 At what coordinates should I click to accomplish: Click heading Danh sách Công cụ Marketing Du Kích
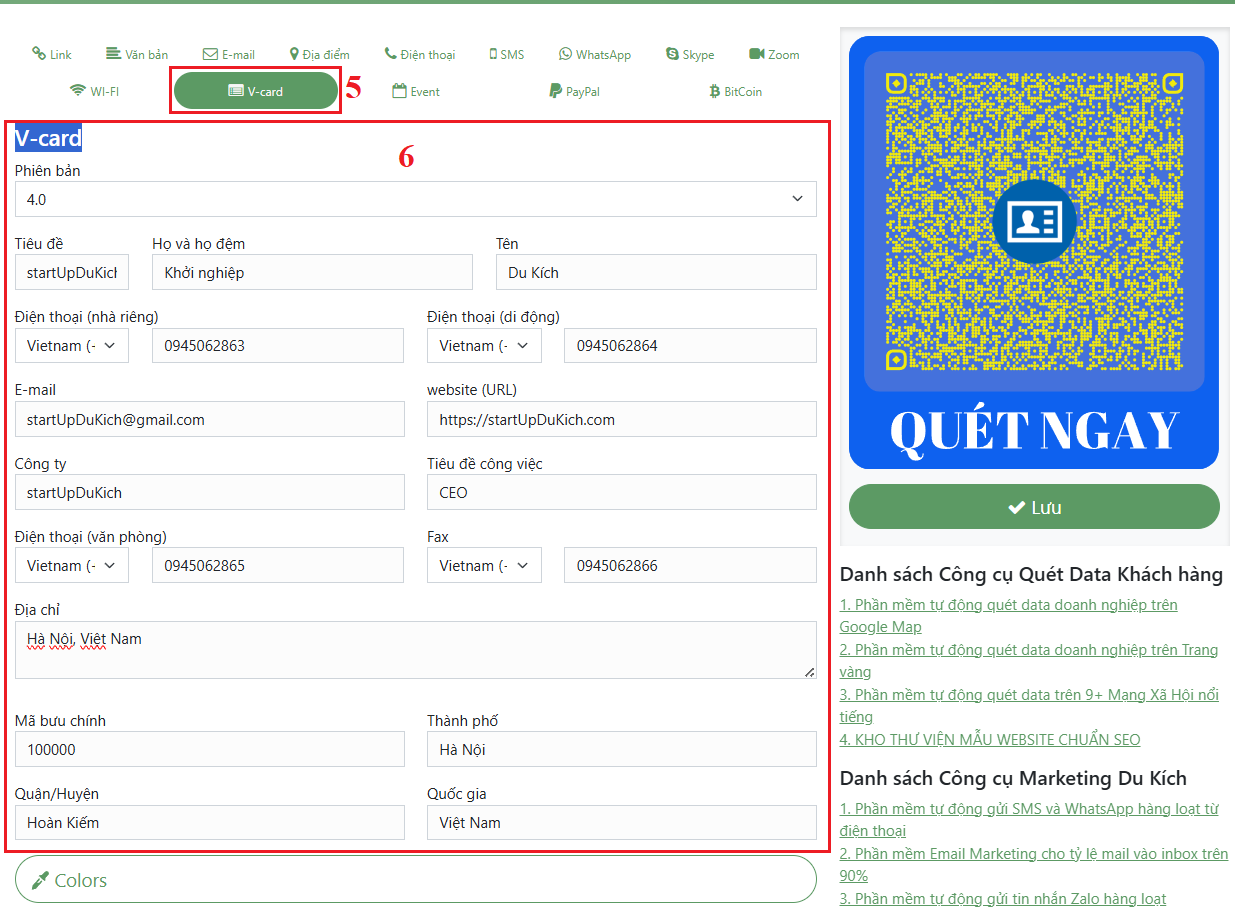[x=1013, y=778]
